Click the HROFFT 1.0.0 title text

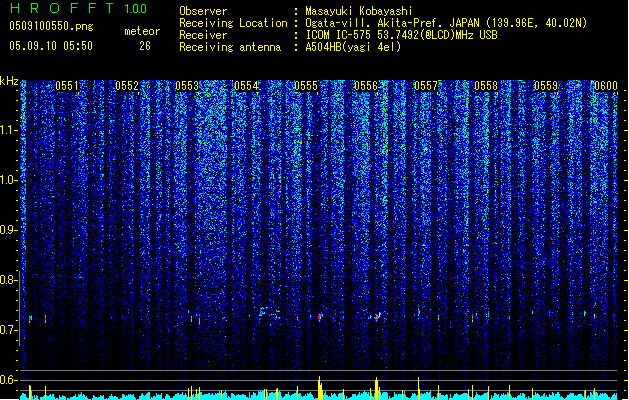[78, 8]
